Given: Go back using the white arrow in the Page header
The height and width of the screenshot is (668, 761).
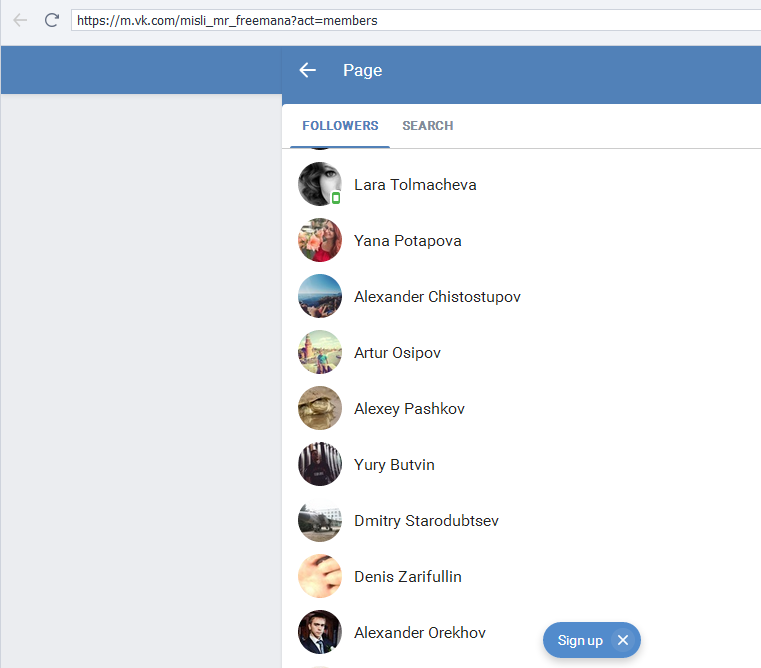Looking at the screenshot, I should pos(307,70).
